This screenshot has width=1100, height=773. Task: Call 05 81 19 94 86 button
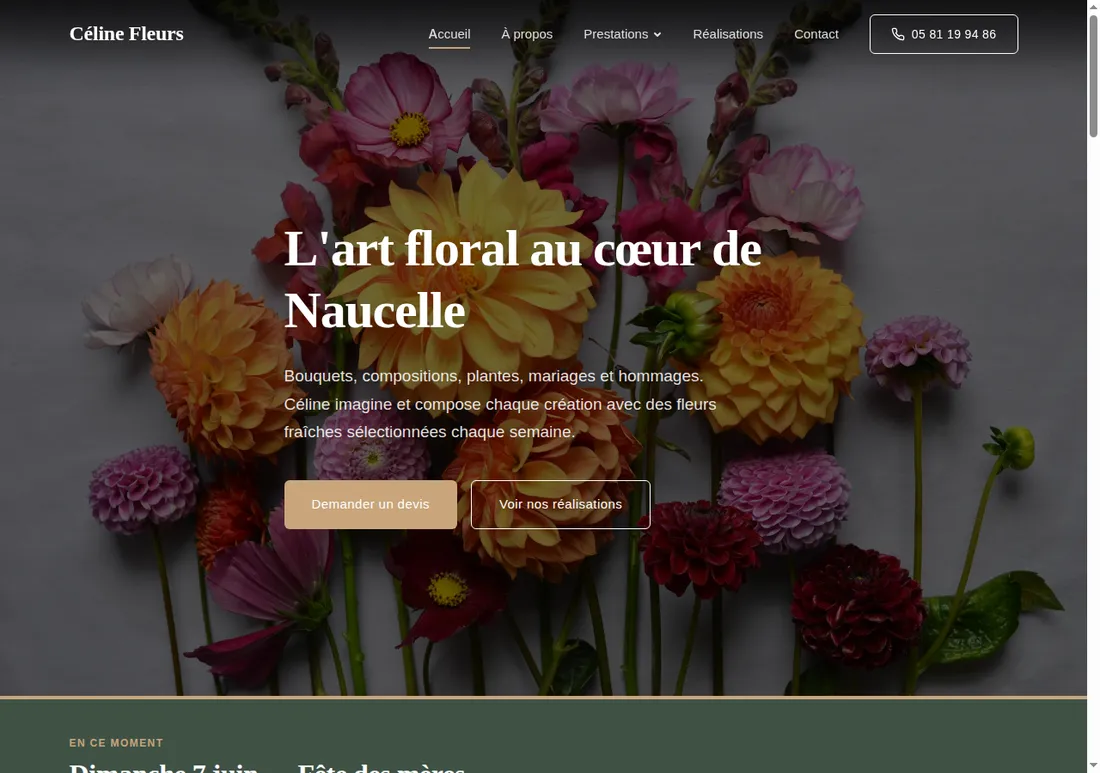[944, 34]
